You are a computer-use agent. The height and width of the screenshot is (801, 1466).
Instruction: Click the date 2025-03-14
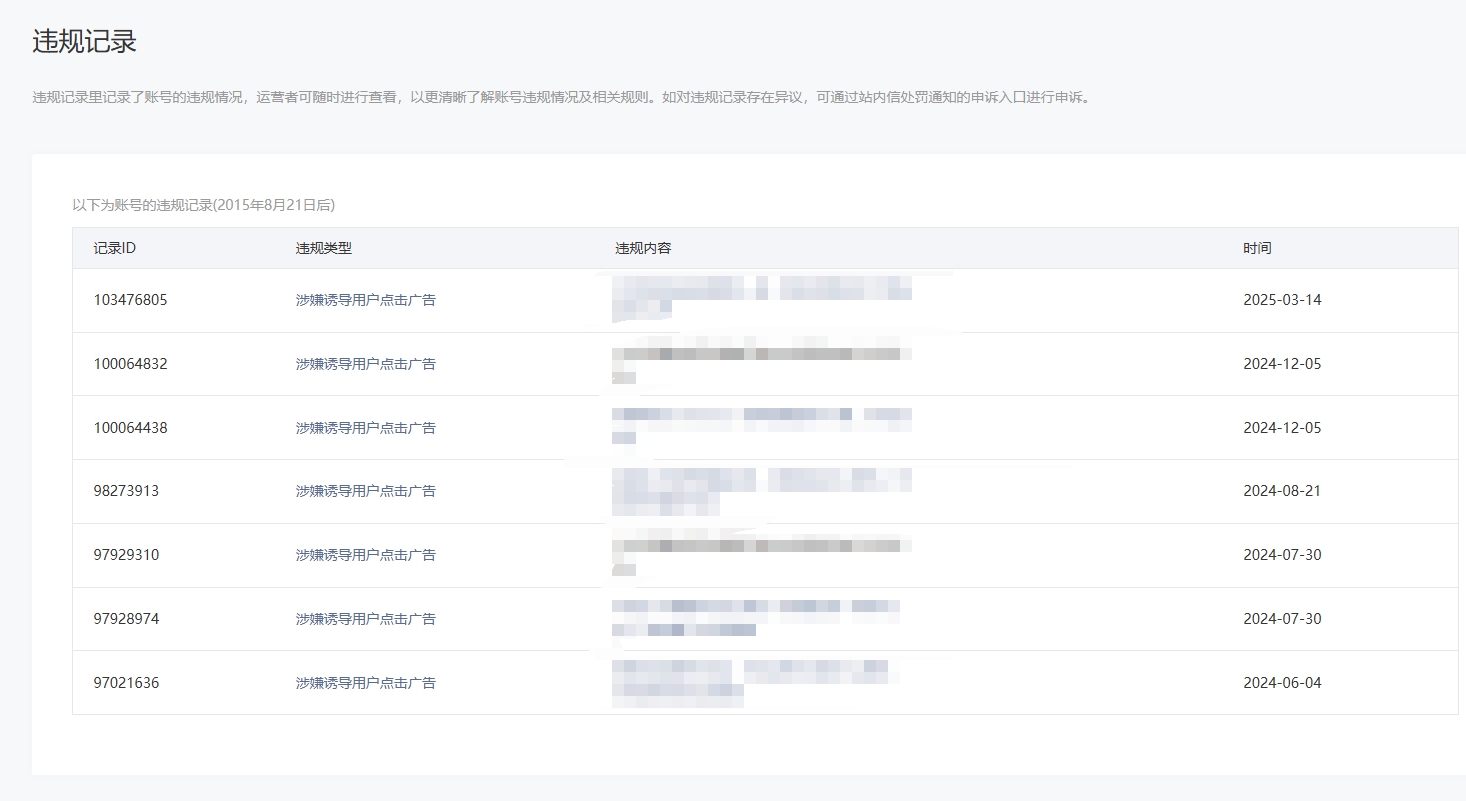(1282, 300)
